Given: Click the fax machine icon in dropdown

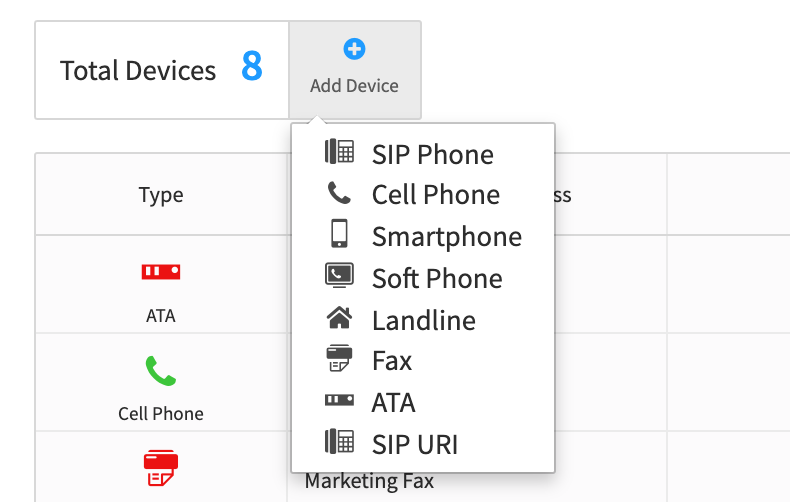Looking at the screenshot, I should (x=339, y=358).
